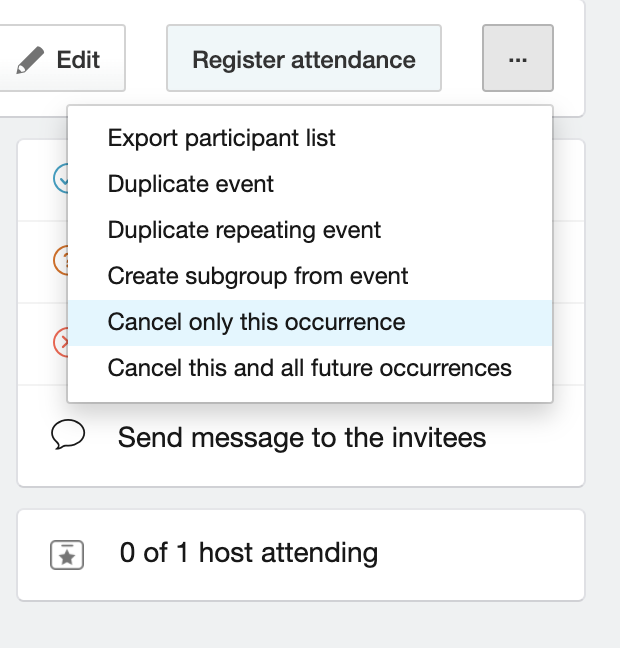The image size is (620, 648).
Task: Click the blue checkmark attending icon
Action: (x=60, y=179)
